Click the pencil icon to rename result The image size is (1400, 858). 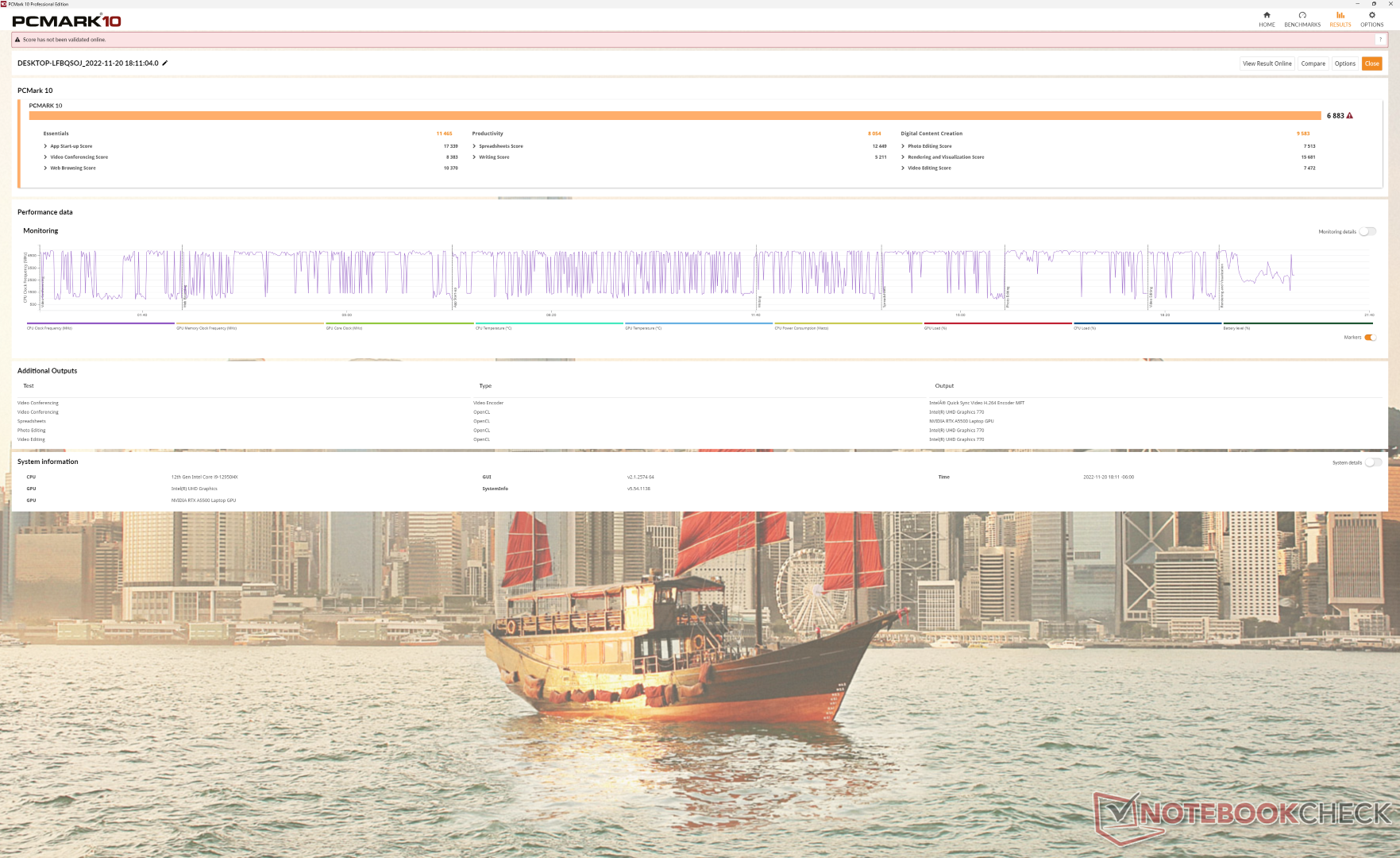[165, 63]
